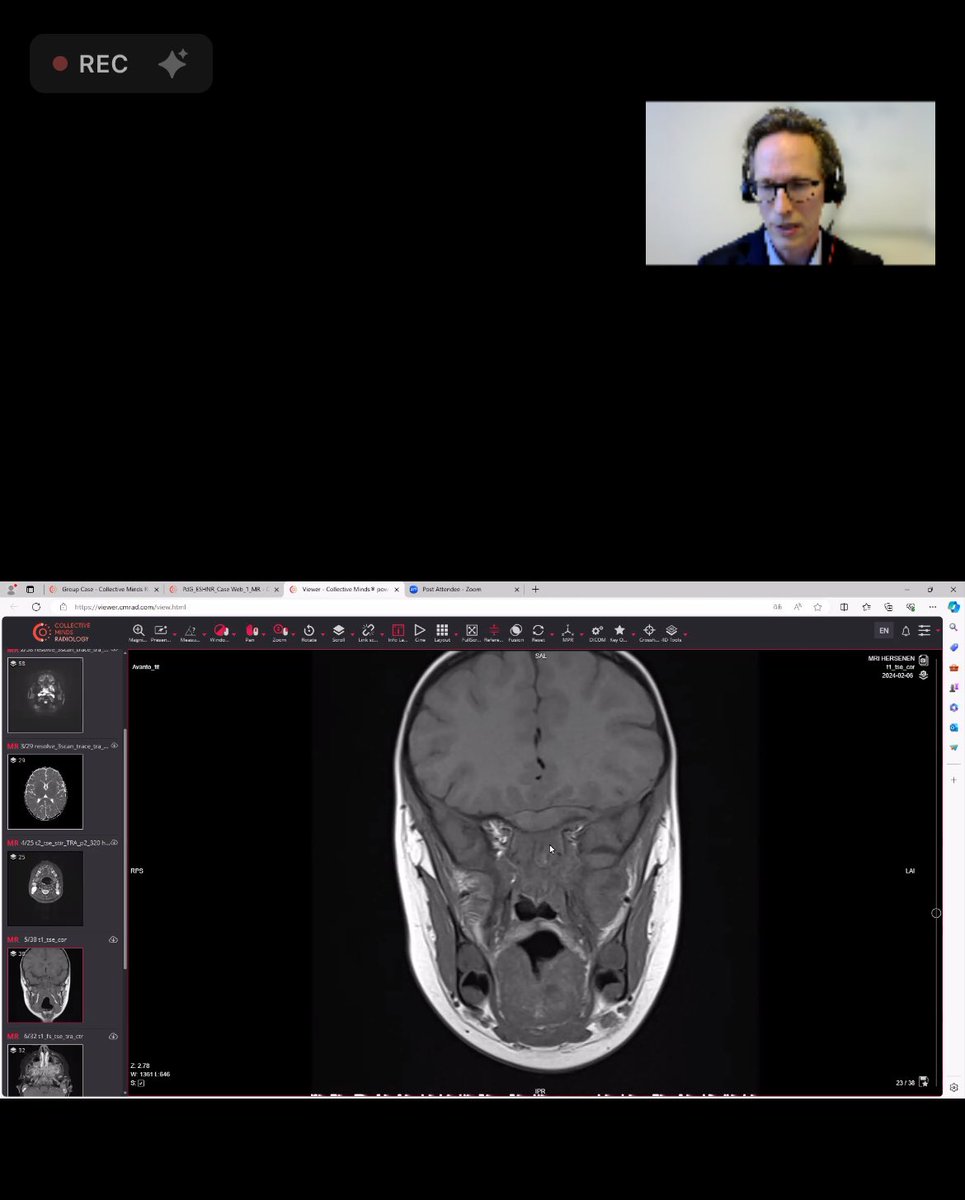Reload the browser page

[36, 607]
